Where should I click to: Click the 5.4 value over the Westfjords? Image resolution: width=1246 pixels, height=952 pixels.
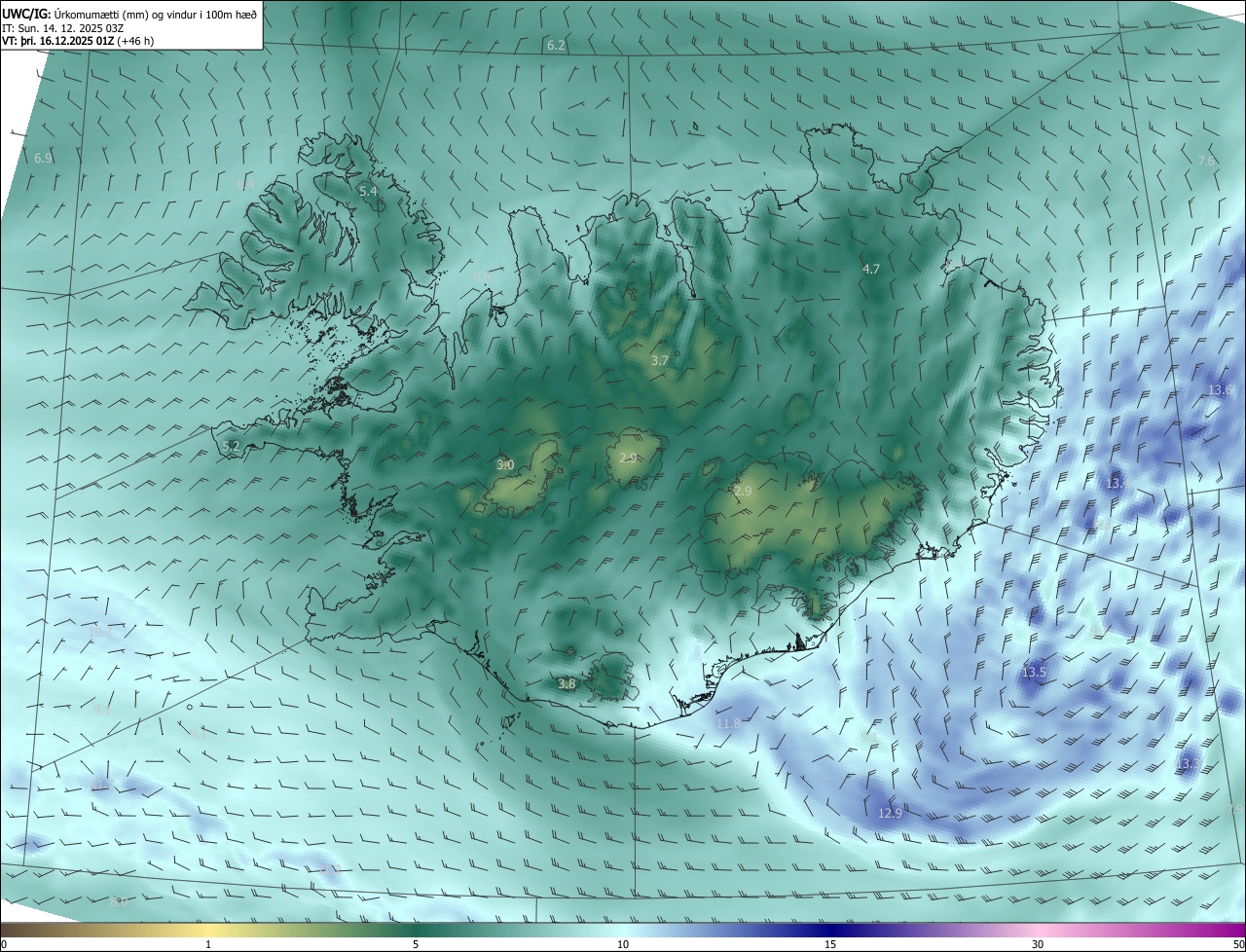pos(368,192)
